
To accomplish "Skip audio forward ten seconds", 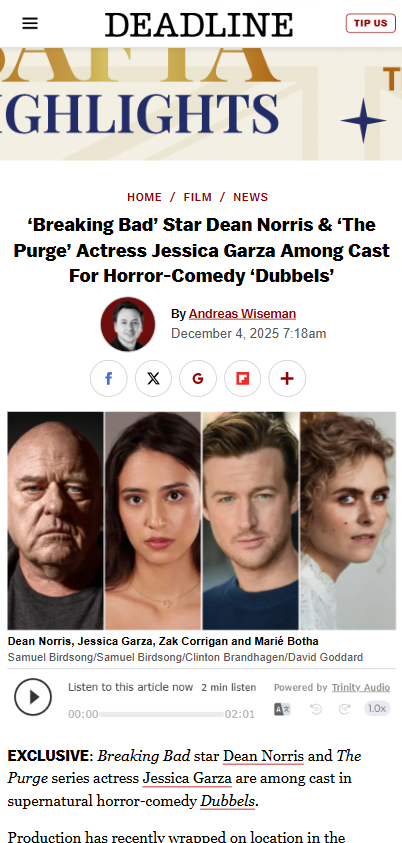I will [344, 709].
